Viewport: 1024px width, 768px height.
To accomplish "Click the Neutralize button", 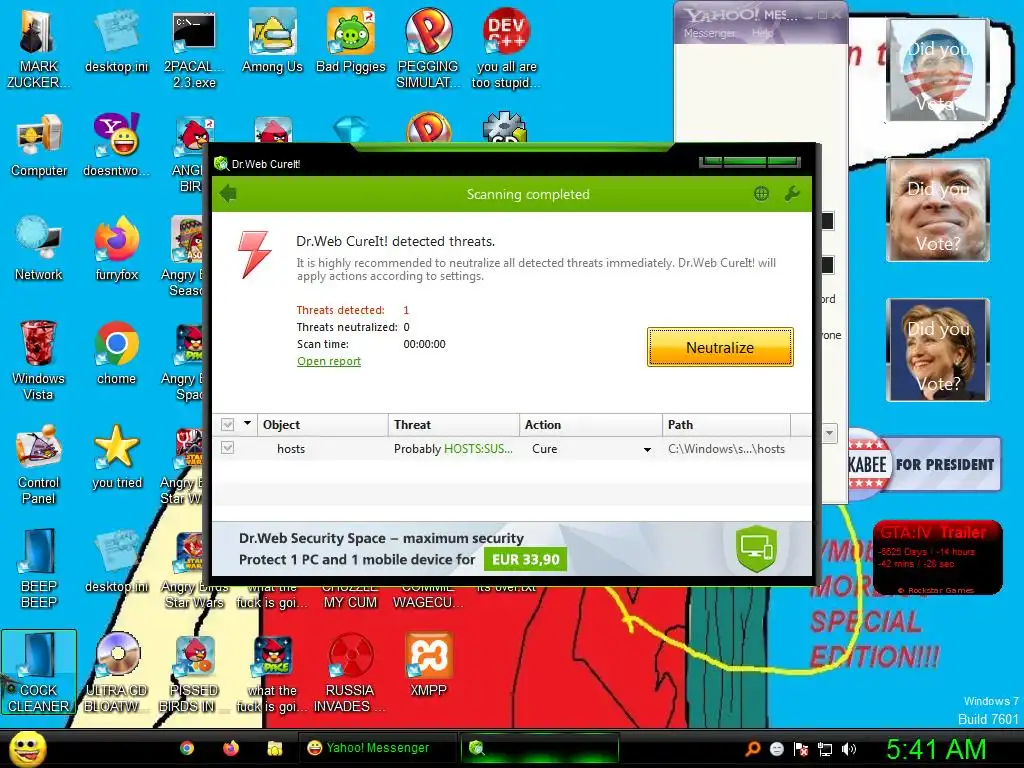I will [x=720, y=347].
